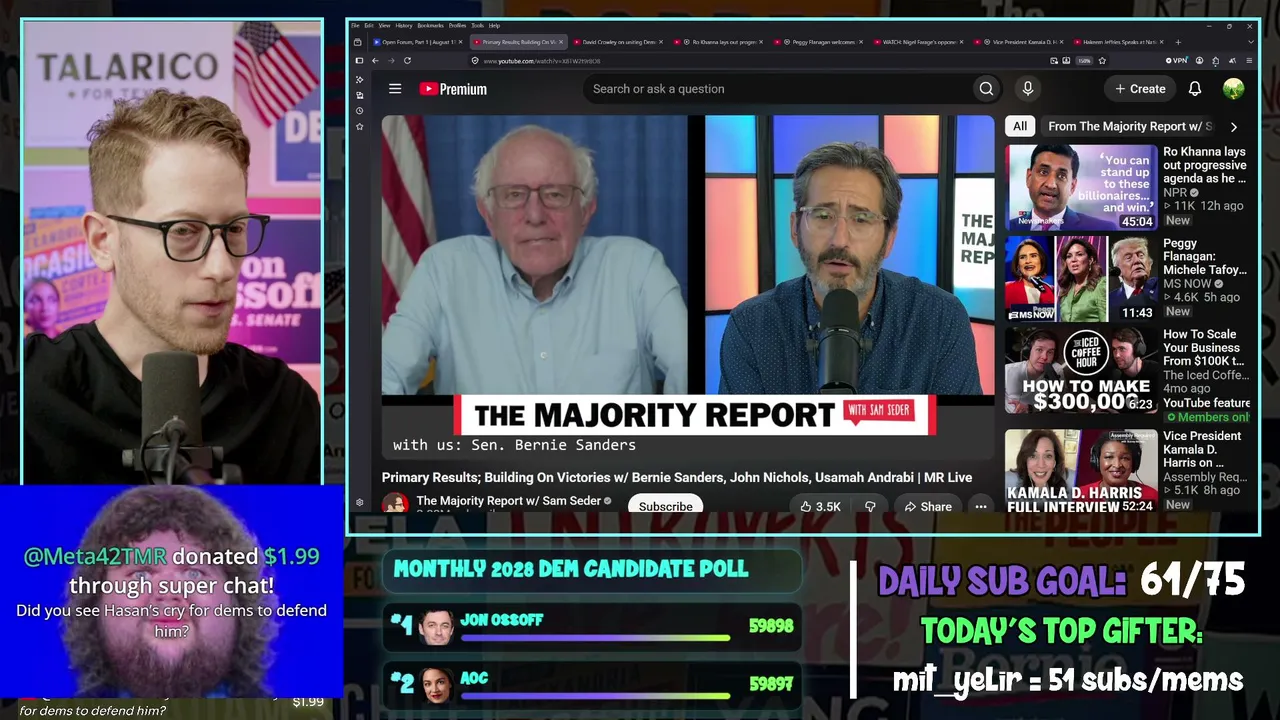
Task: Click the Iced Coffee Hour video thumbnail
Action: pyautogui.click(x=1081, y=370)
